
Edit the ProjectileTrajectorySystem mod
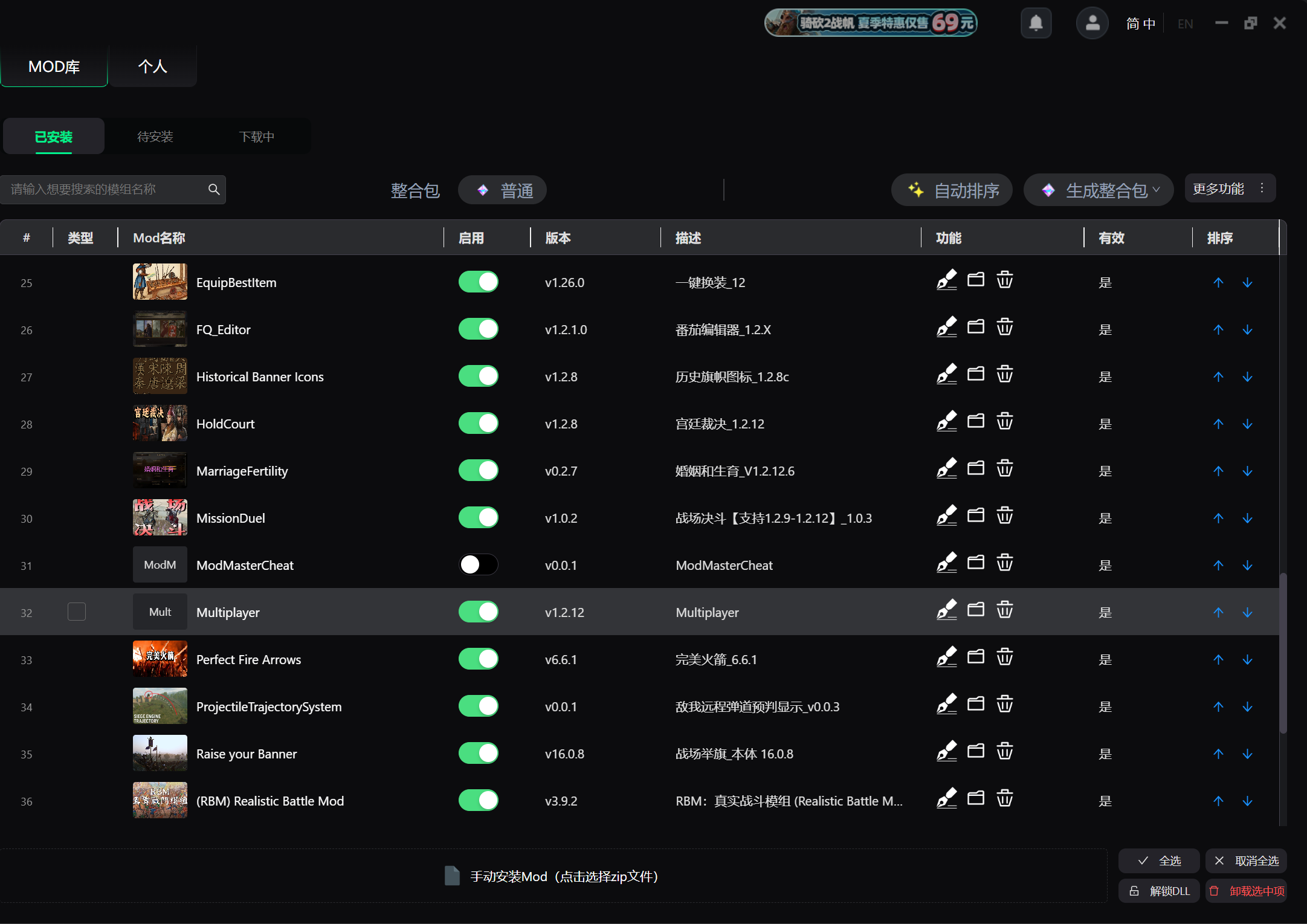[x=947, y=704]
